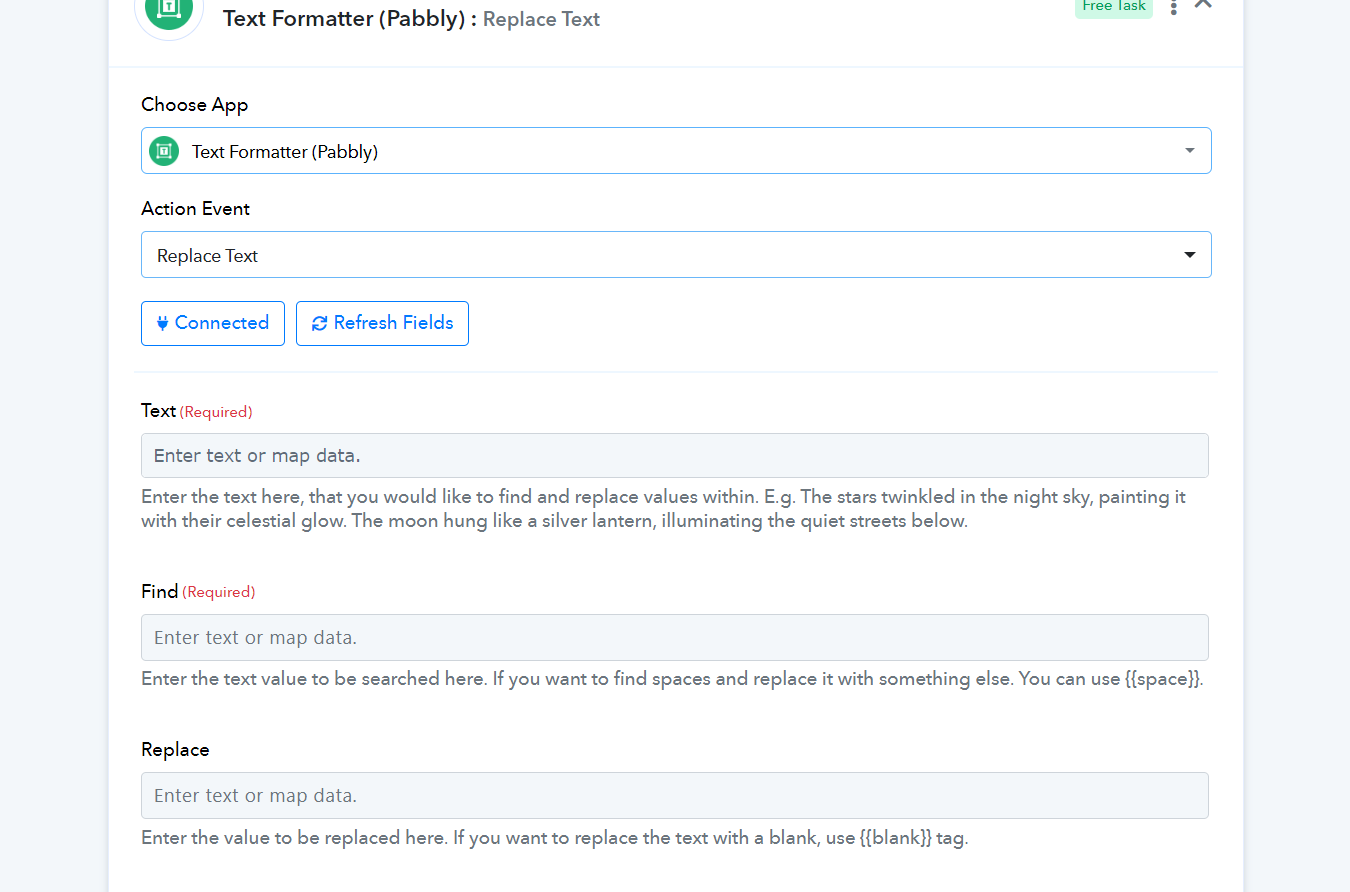The height and width of the screenshot is (892, 1350).
Task: Click the help text mentioning {{space}}
Action: pos(672,679)
